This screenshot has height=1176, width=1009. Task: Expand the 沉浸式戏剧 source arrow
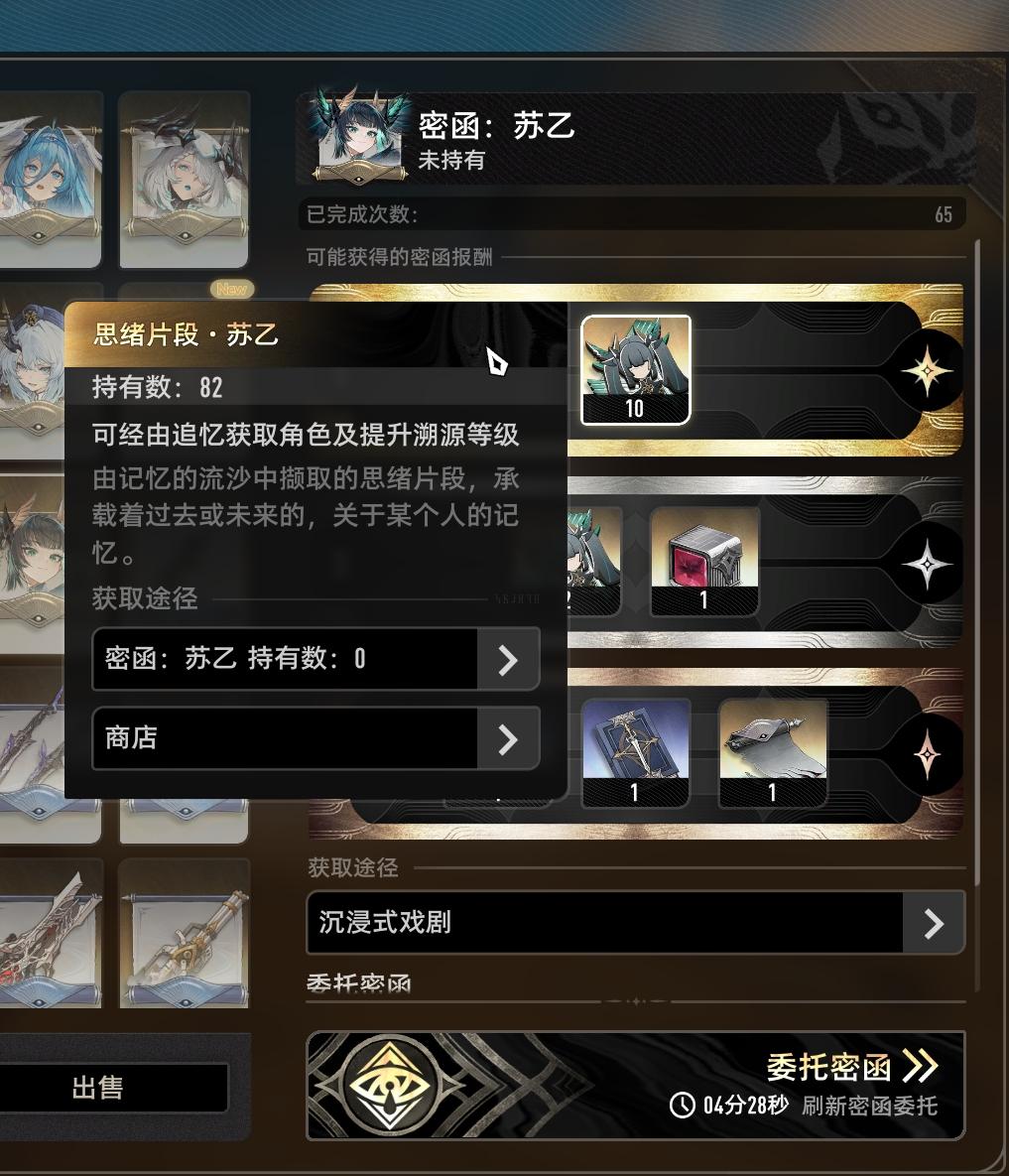tap(934, 923)
